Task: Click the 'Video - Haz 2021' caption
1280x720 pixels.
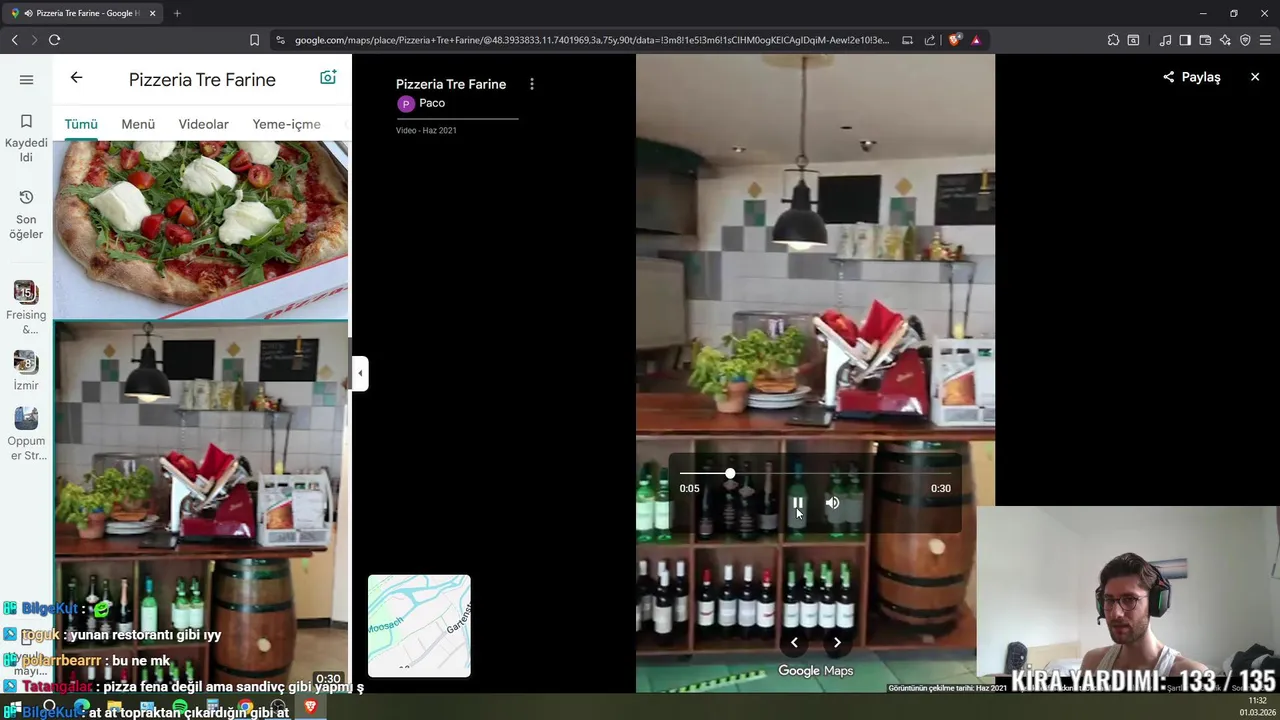Action: click(426, 130)
